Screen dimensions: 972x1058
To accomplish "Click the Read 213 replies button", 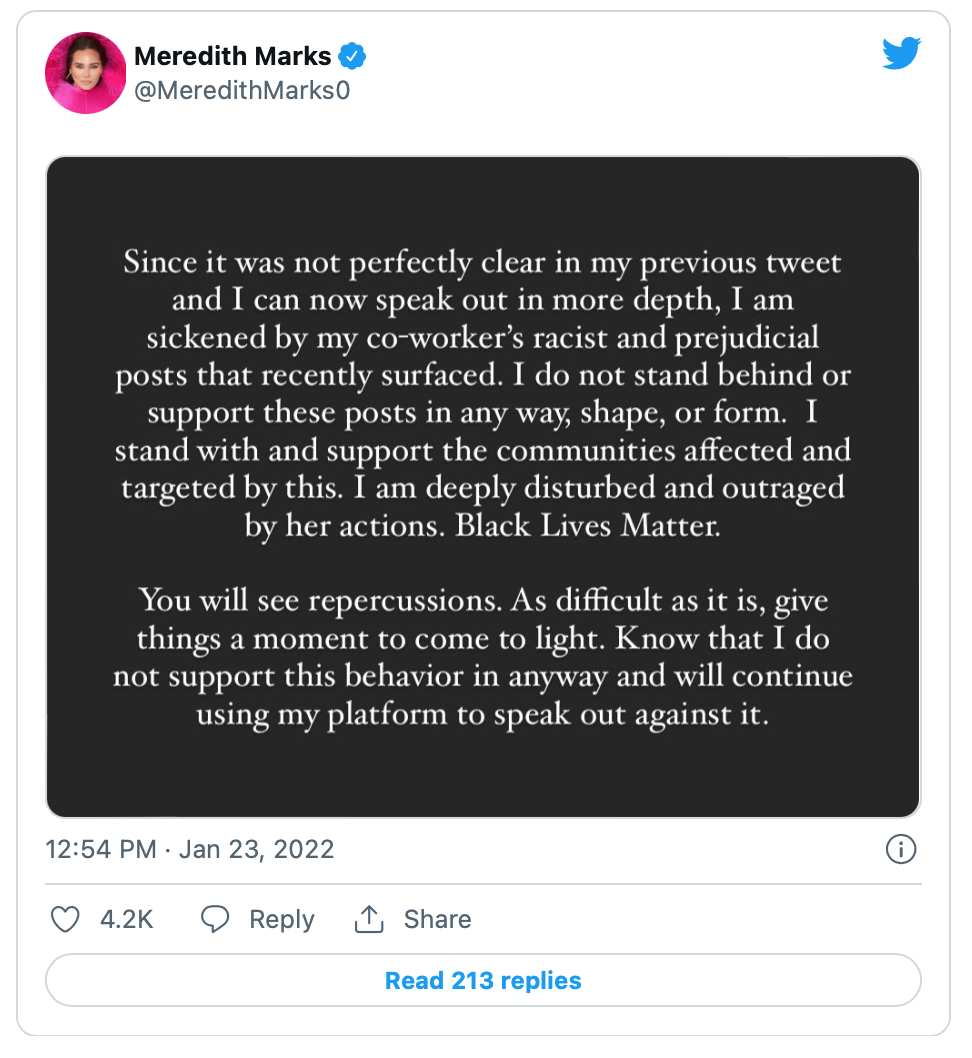I will click(483, 980).
